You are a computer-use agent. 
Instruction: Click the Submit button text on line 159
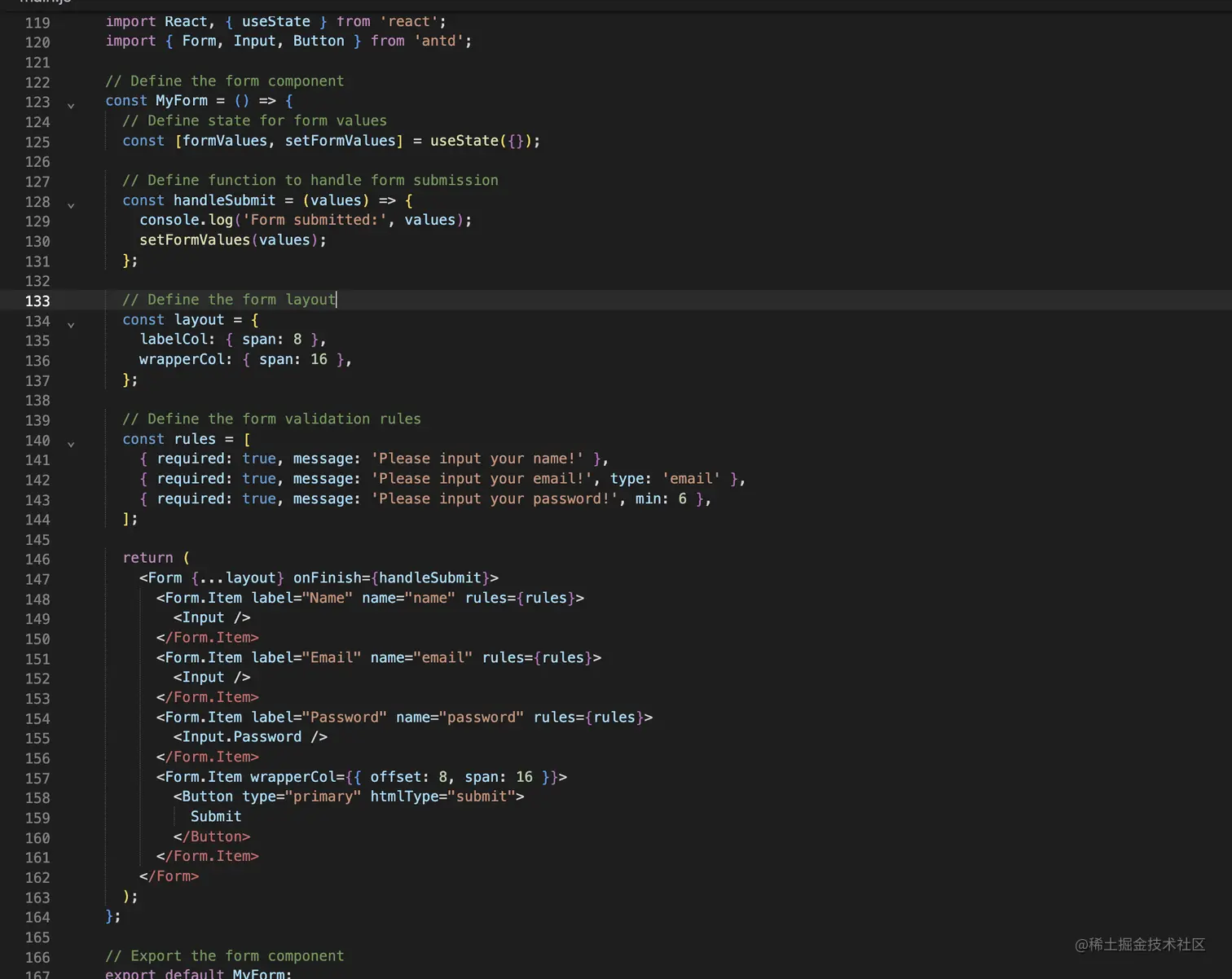216,816
